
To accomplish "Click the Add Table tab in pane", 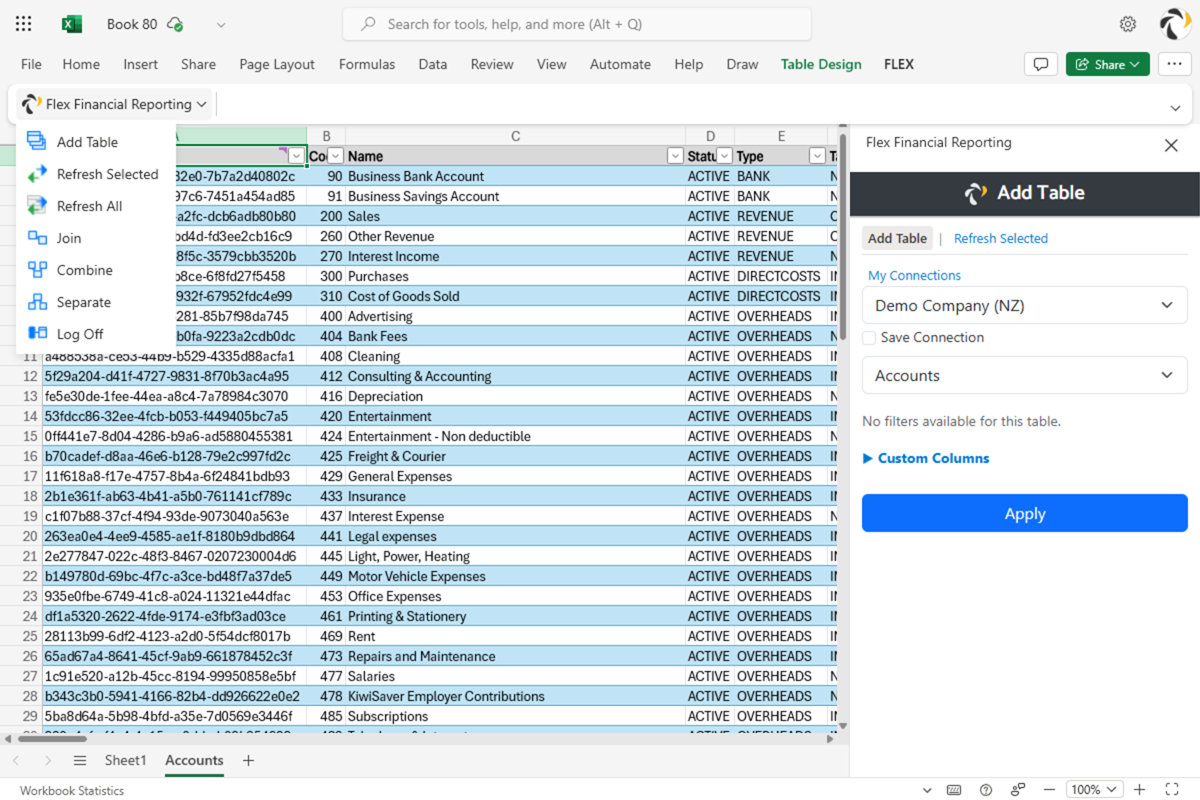I will 897,238.
